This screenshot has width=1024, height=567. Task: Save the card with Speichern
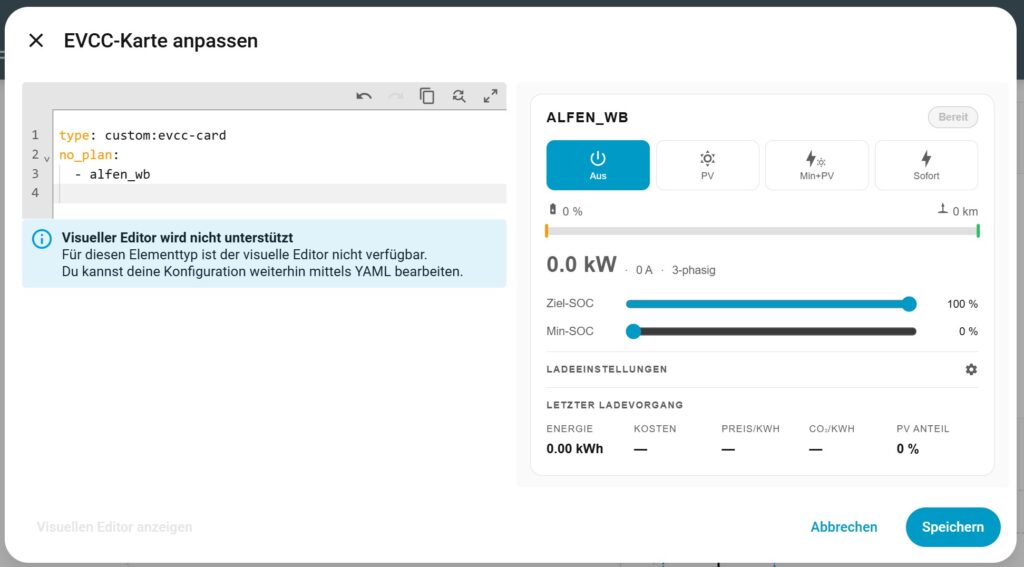pos(952,527)
